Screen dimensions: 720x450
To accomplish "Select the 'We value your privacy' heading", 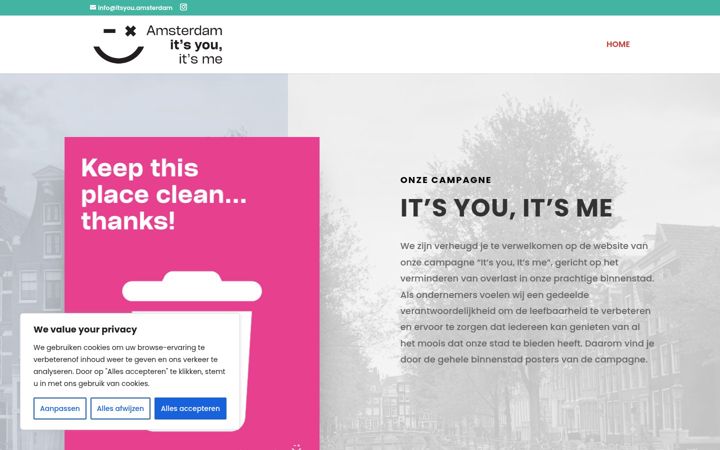I will click(85, 329).
